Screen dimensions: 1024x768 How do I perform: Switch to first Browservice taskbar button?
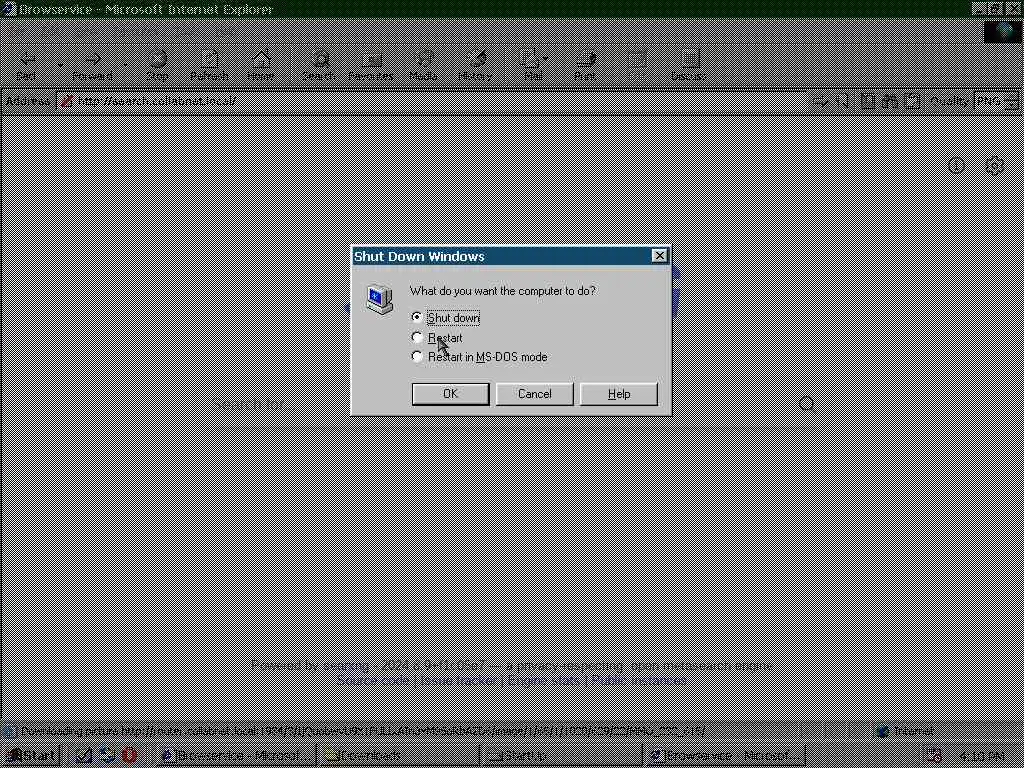pyautogui.click(x=235, y=756)
